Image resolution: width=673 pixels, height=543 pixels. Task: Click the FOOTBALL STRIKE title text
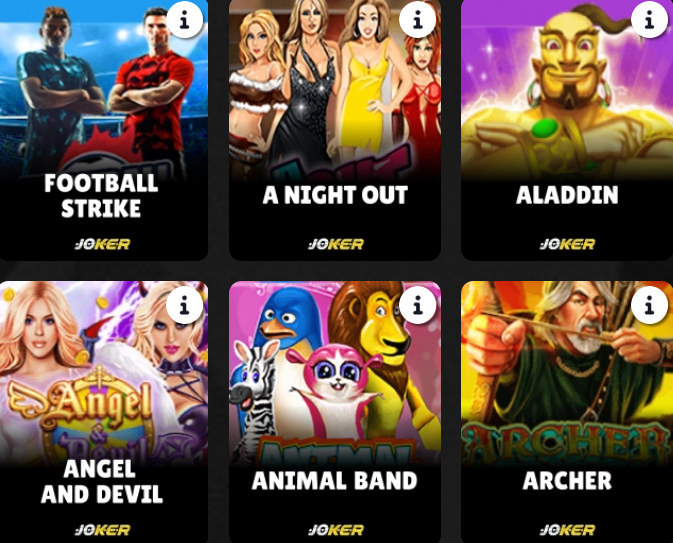pyautogui.click(x=101, y=196)
